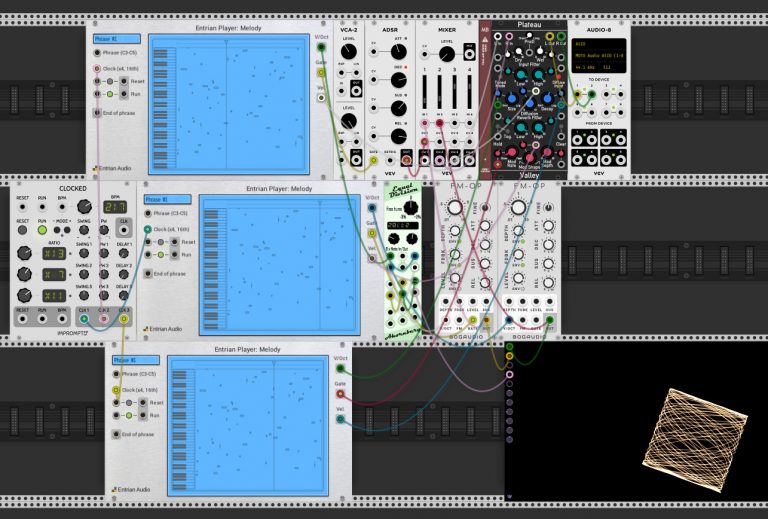Click the master CLK output jack on Clocked
This screenshot has height=519, width=768.
(x=124, y=230)
